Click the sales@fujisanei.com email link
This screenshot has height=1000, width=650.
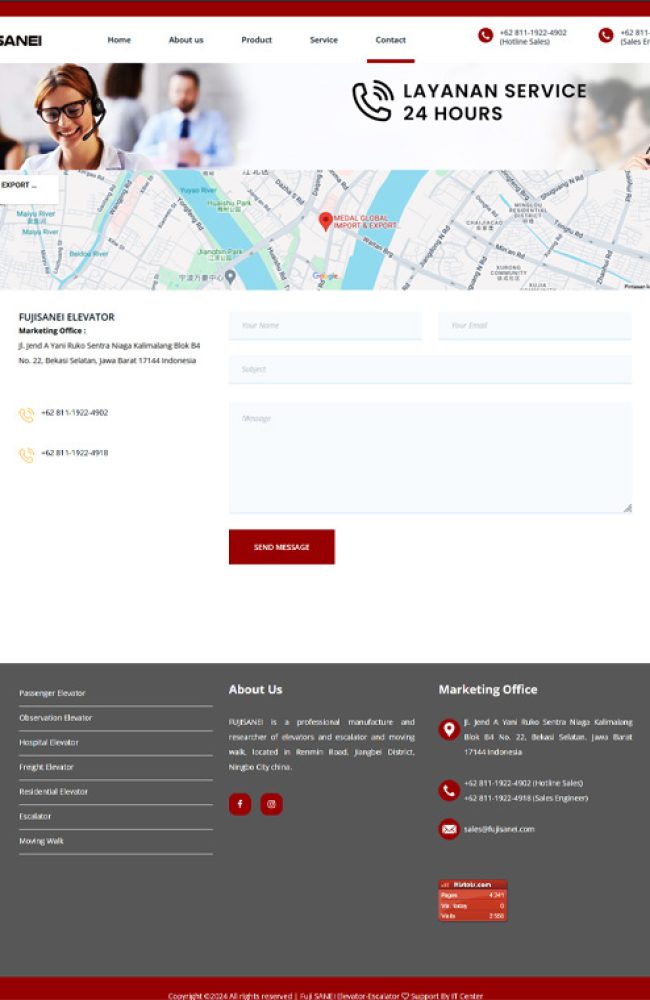click(499, 829)
